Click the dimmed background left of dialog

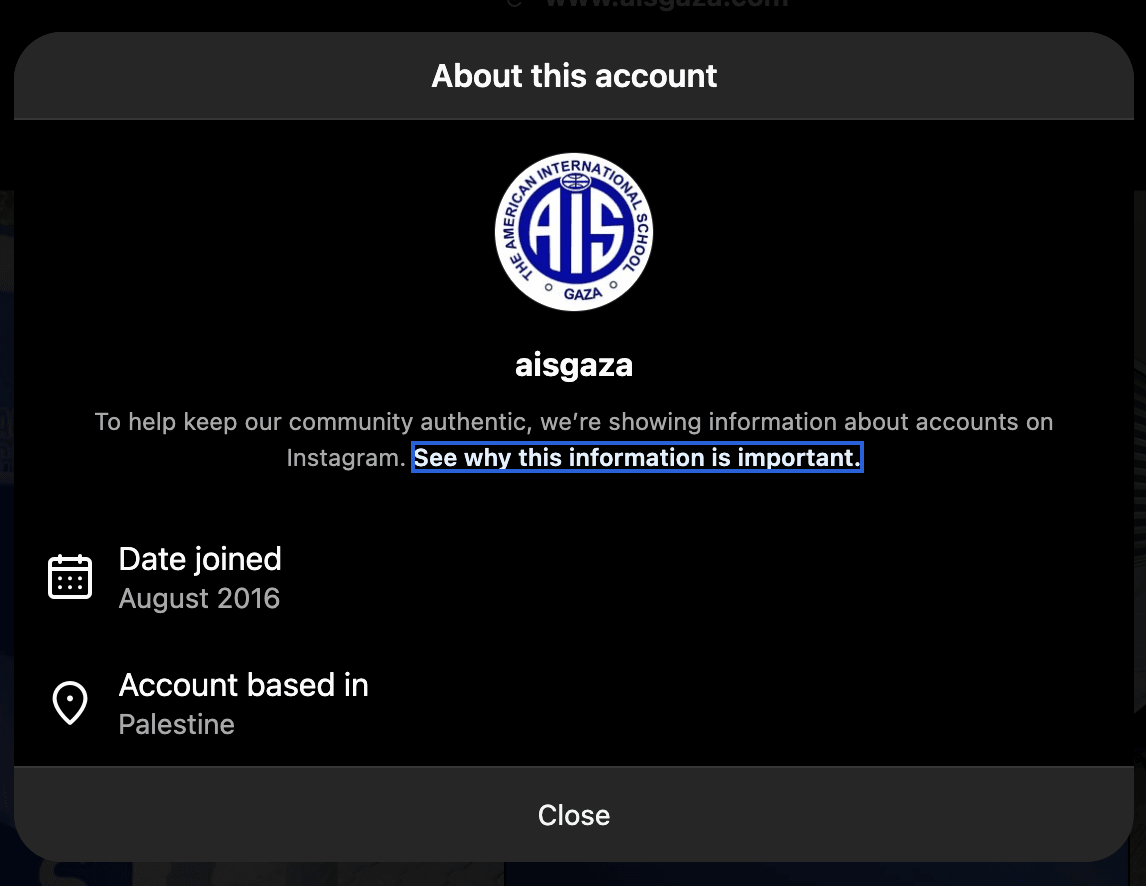(x=6, y=439)
